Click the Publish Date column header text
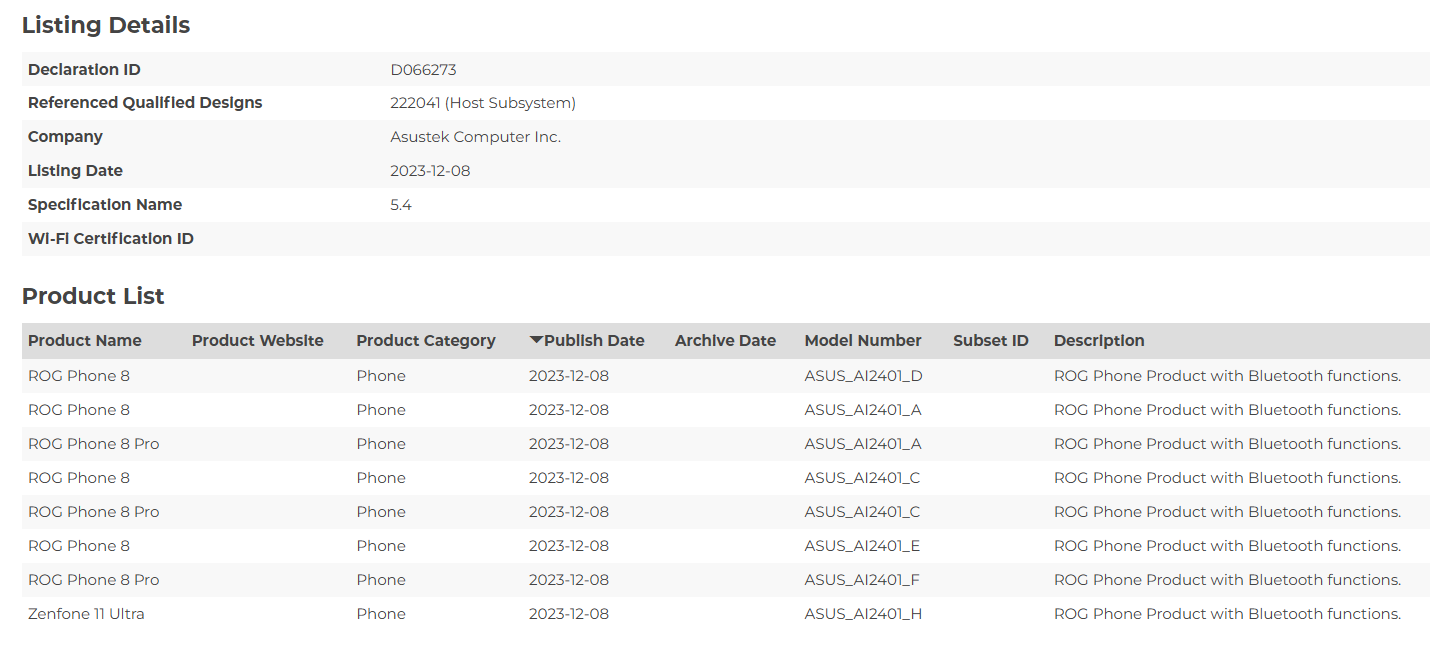Image resolution: width=1430 pixels, height=656 pixels. [x=595, y=341]
